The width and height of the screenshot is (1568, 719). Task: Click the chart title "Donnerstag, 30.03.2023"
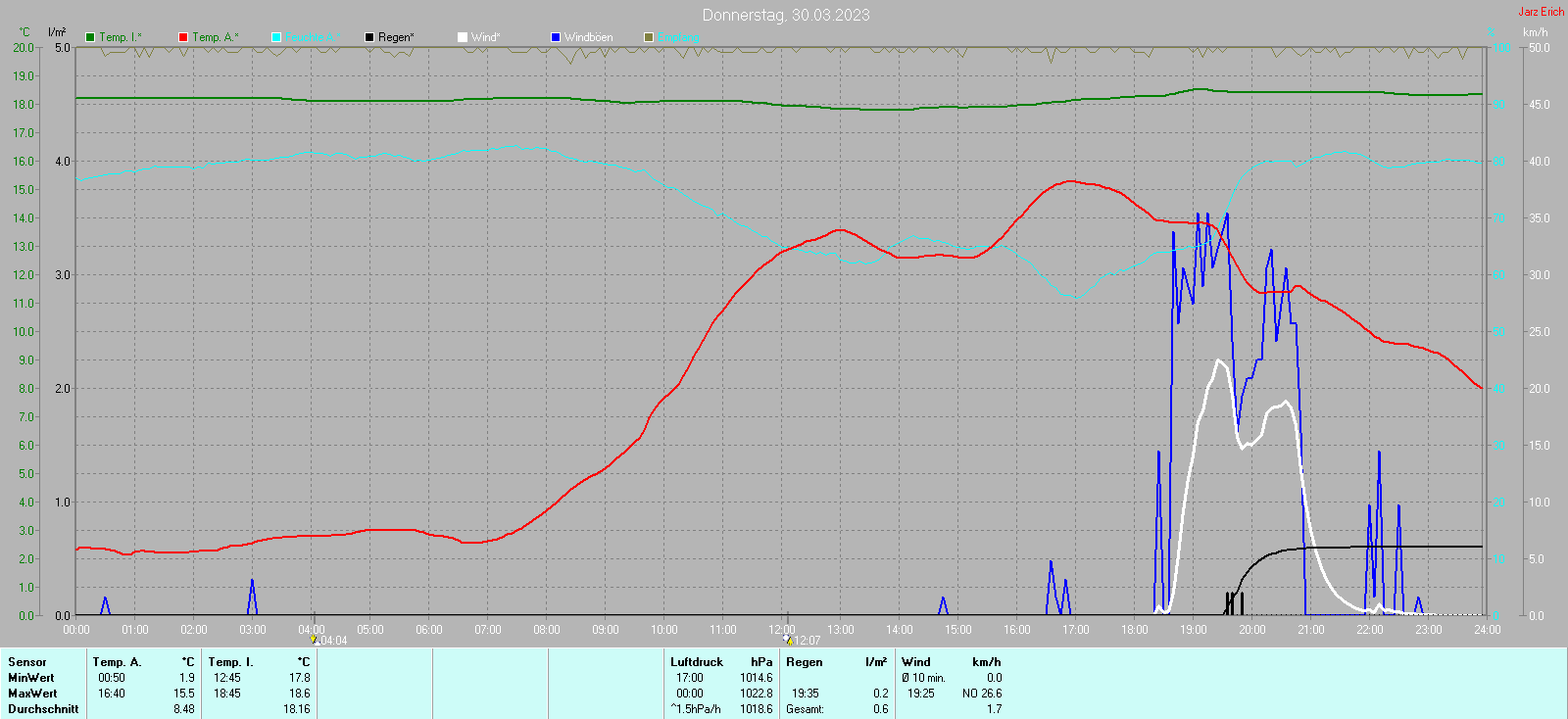pos(786,15)
